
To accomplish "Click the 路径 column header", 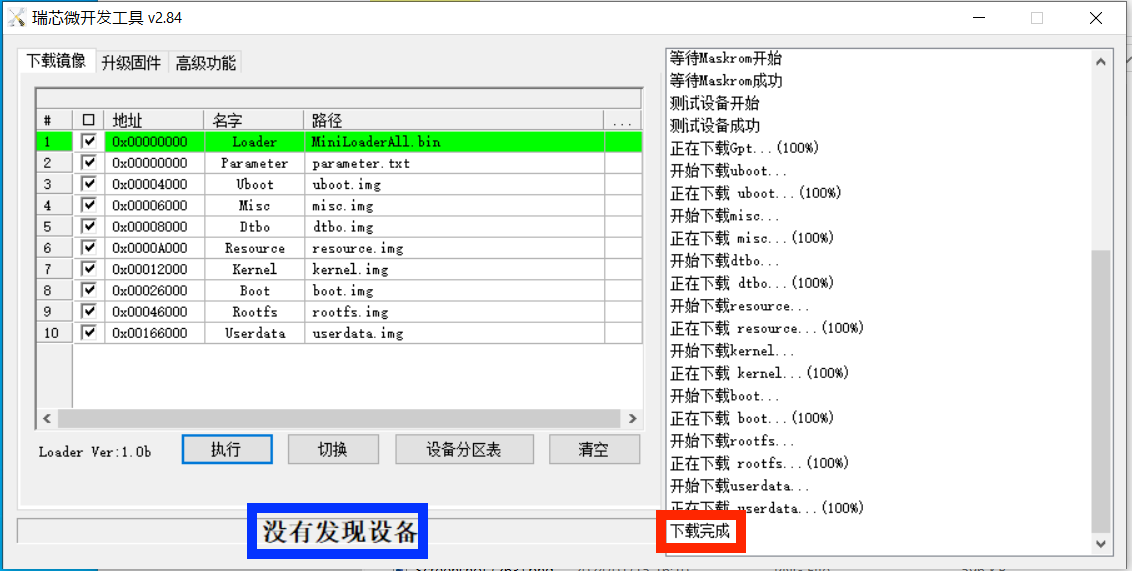I will pyautogui.click(x=454, y=120).
